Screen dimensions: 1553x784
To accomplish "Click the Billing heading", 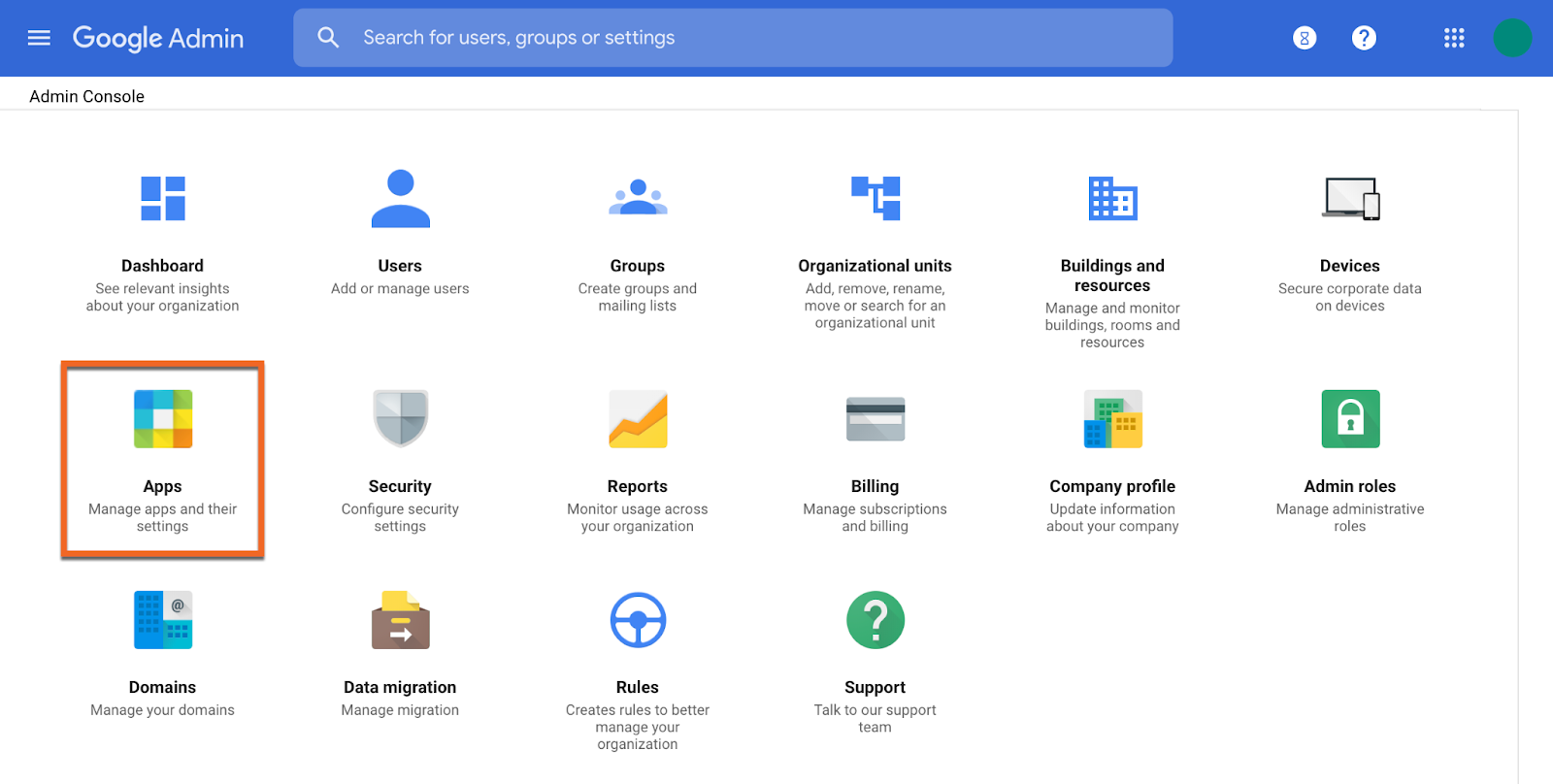I will tap(875, 486).
